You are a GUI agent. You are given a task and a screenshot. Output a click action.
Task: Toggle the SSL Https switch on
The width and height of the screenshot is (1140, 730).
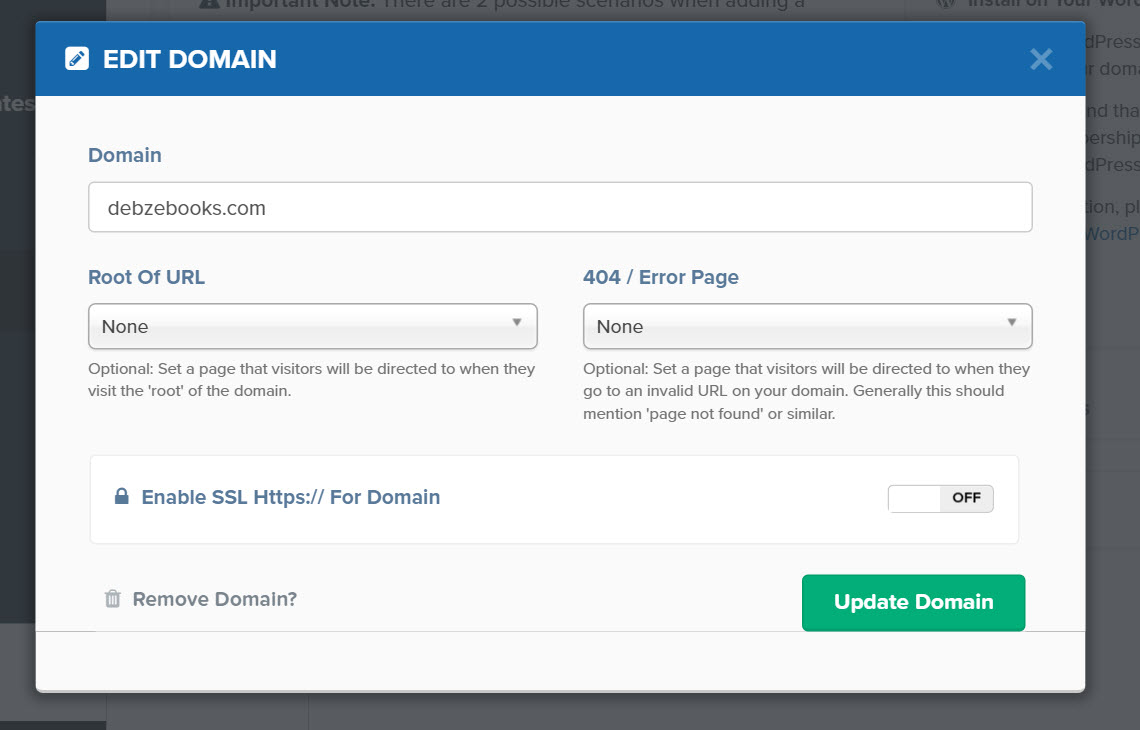click(x=940, y=498)
